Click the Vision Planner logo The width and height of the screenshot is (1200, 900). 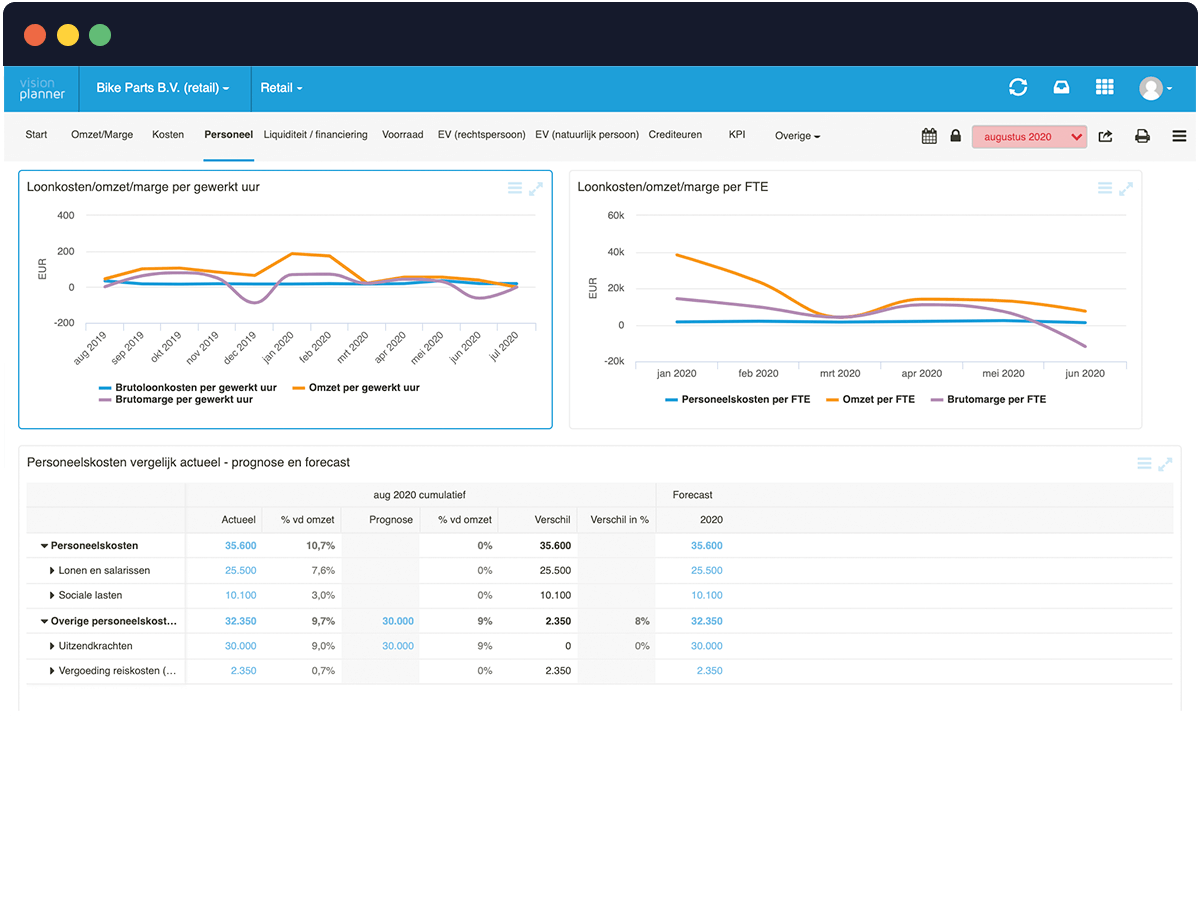tap(42, 88)
